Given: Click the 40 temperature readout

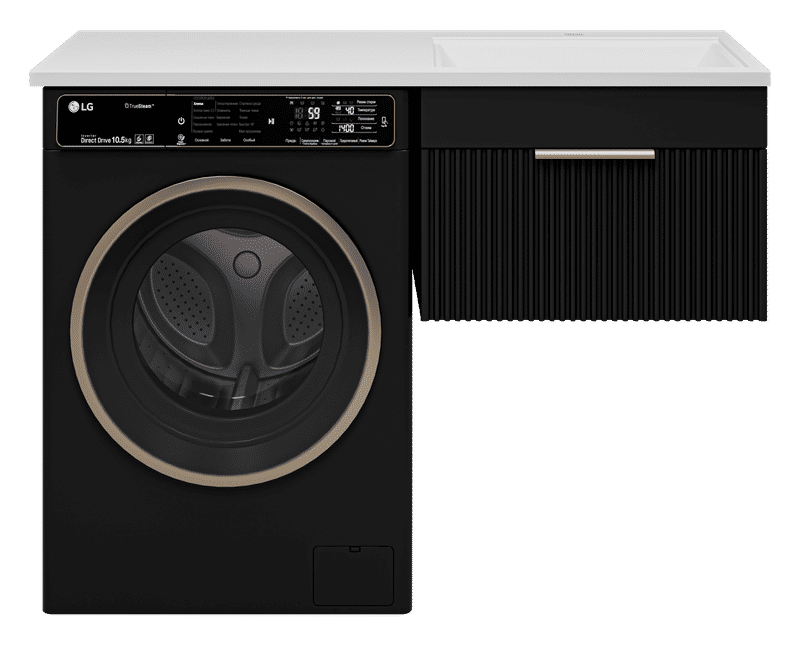Looking at the screenshot, I should tap(349, 110).
